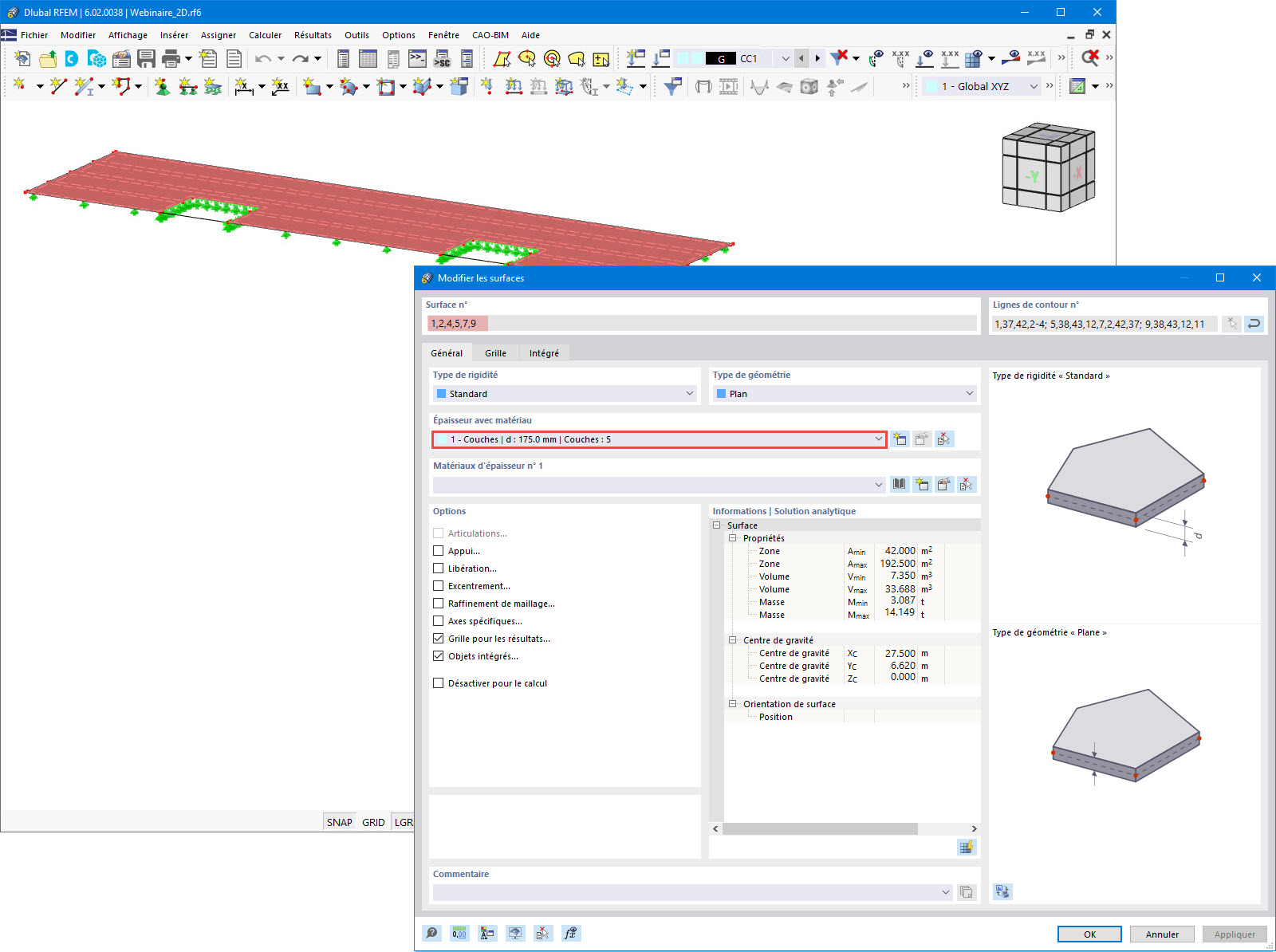The image size is (1276, 952).
Task: Click the info table settings icon
Action: point(967,848)
